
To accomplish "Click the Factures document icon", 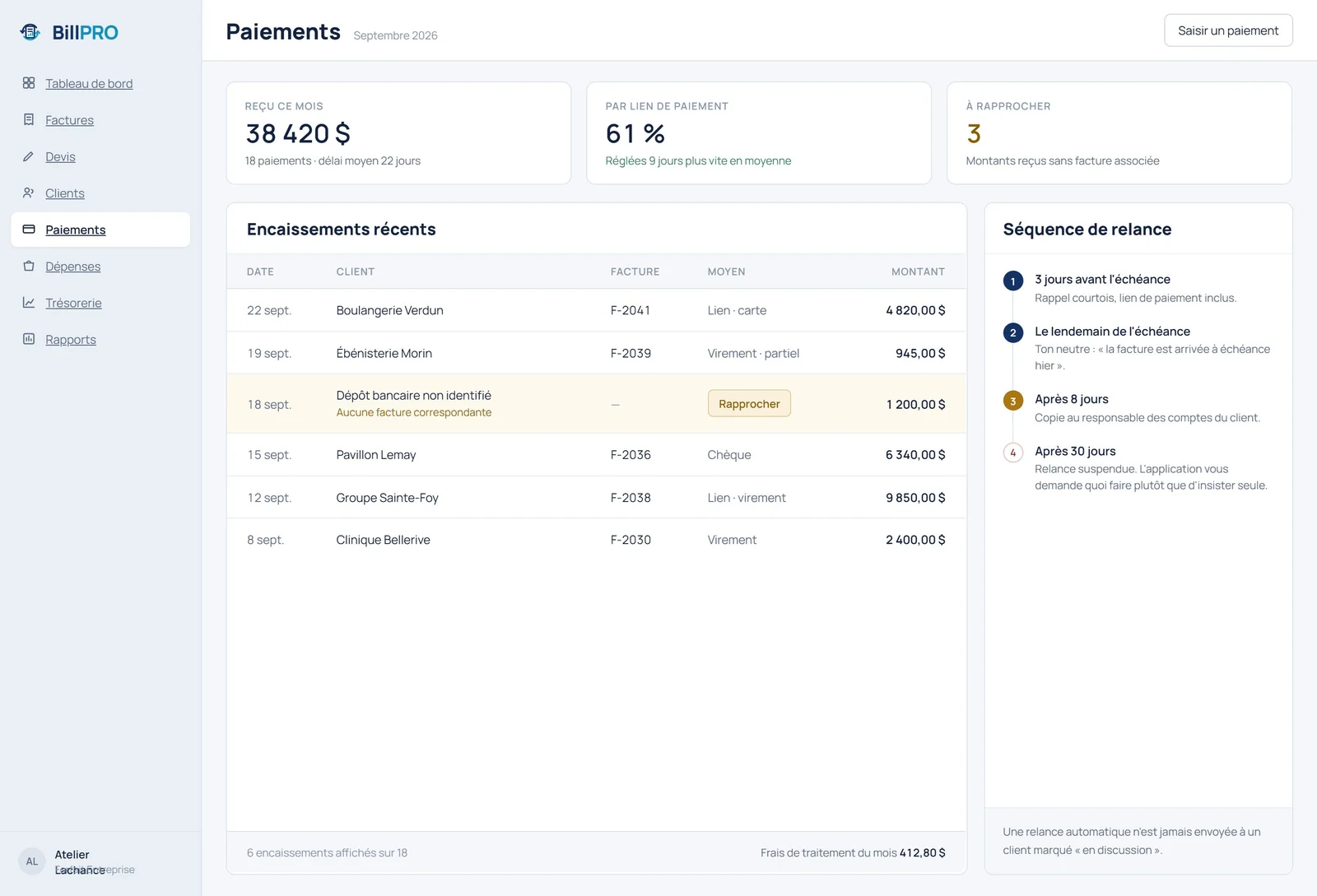I will 29,120.
